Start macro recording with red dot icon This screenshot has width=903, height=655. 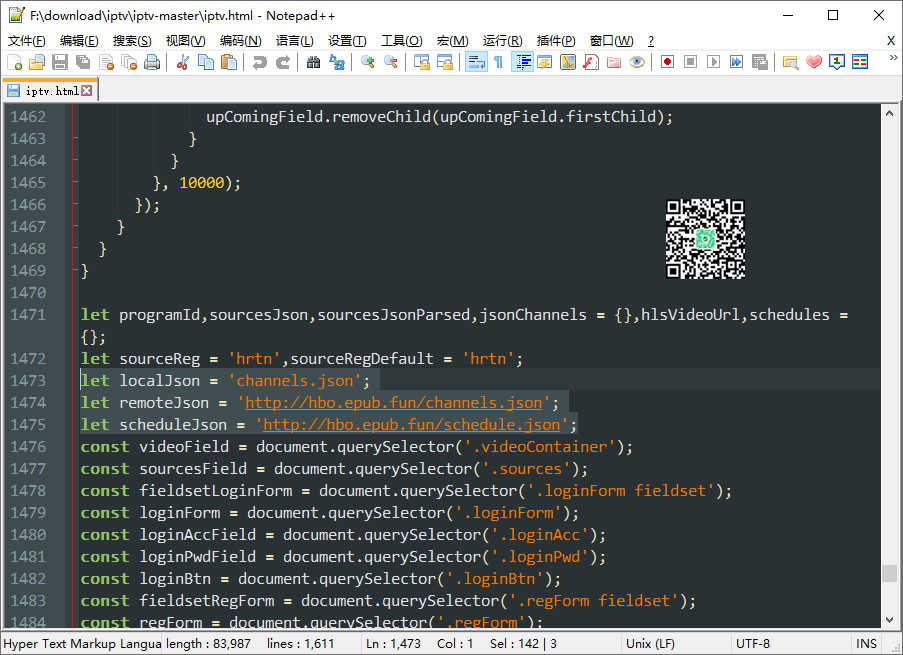667,62
